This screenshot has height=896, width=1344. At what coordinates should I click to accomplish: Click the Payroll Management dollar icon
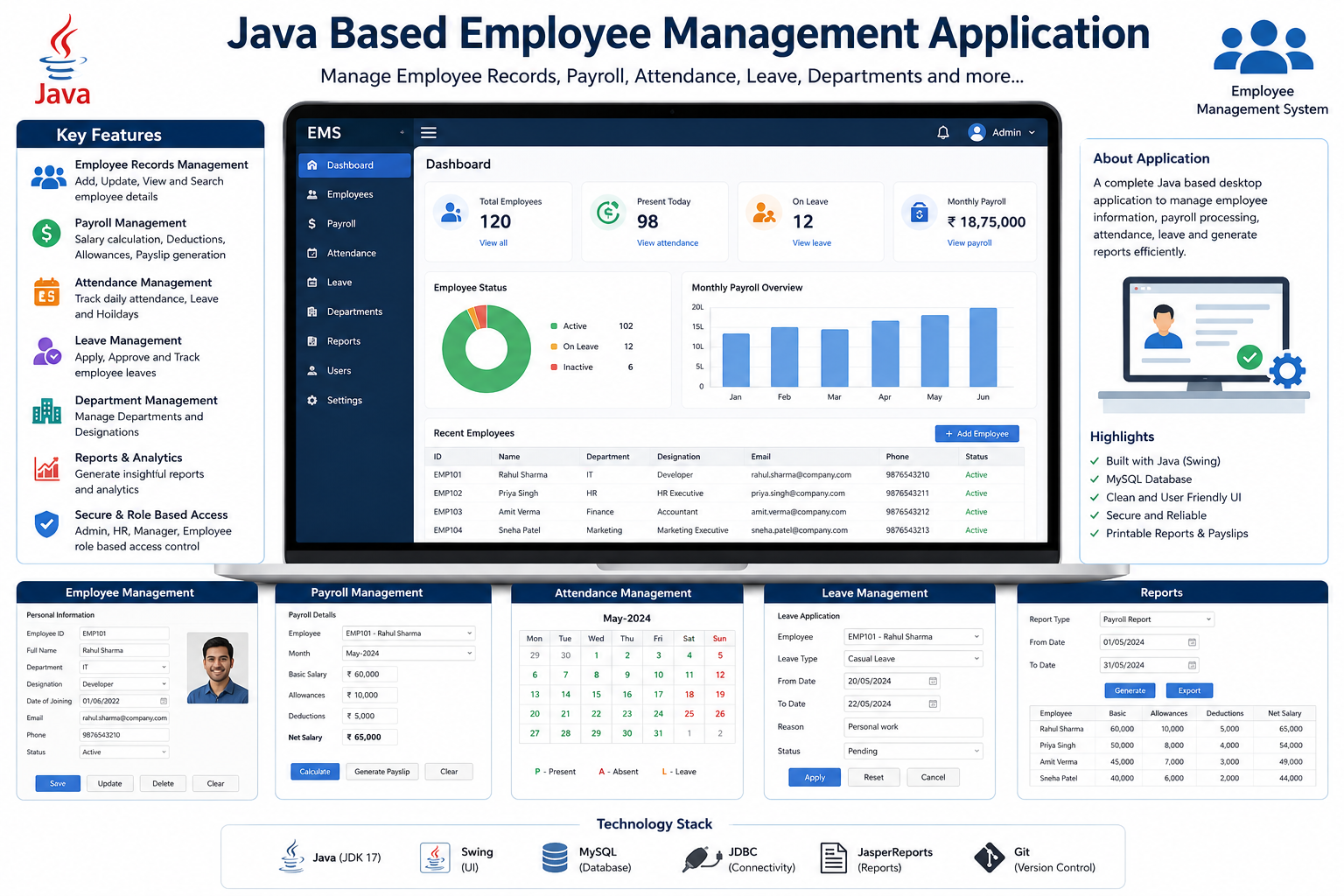pos(46,233)
